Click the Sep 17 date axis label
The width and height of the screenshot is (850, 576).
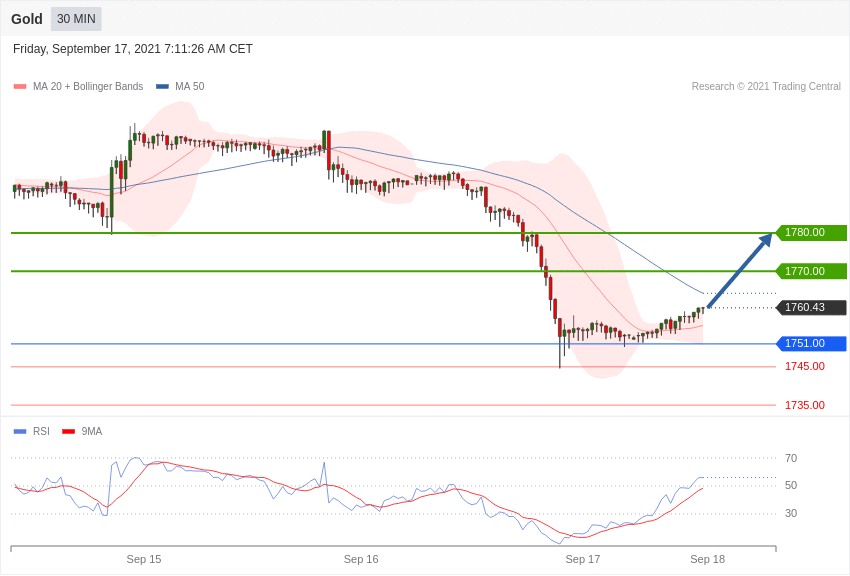pyautogui.click(x=583, y=559)
